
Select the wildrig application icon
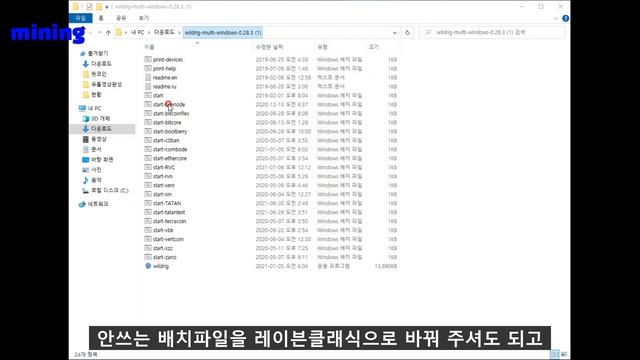pyautogui.click(x=148, y=266)
